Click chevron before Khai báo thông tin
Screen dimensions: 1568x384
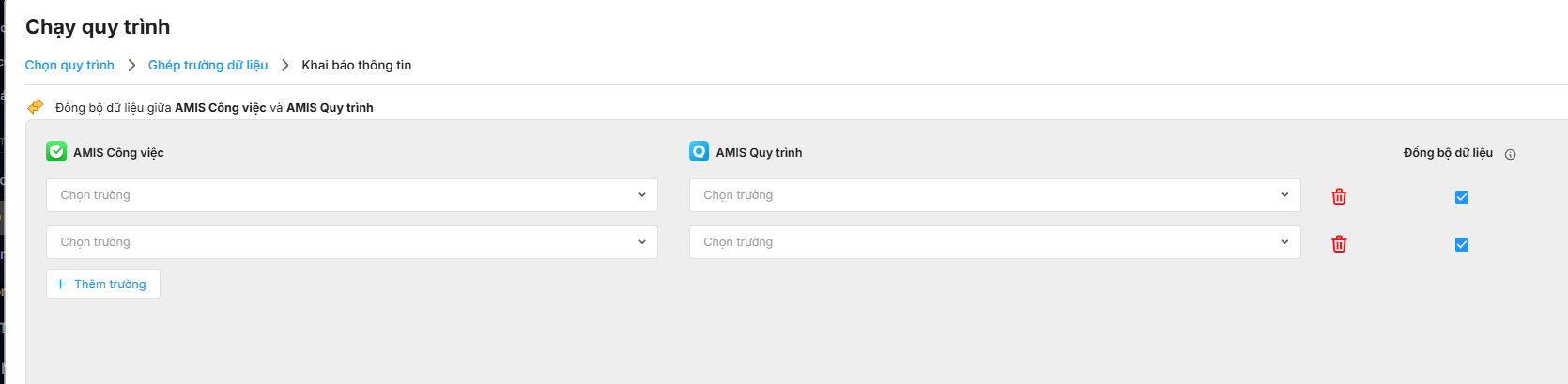click(285, 66)
